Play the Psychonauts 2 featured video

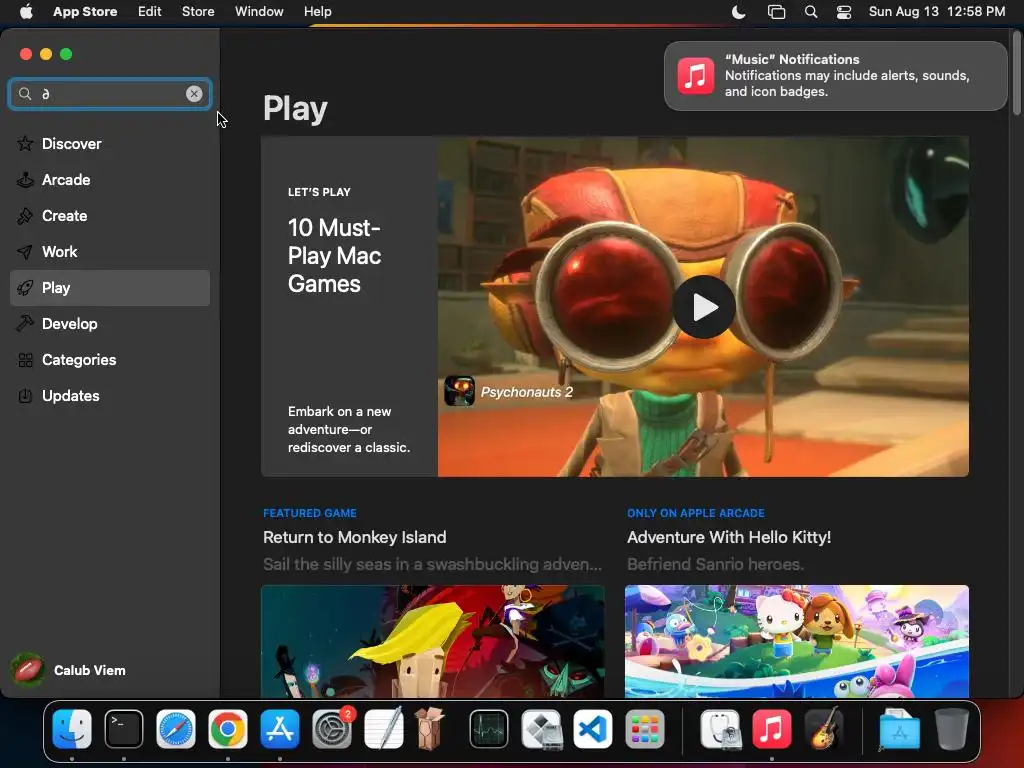(703, 307)
